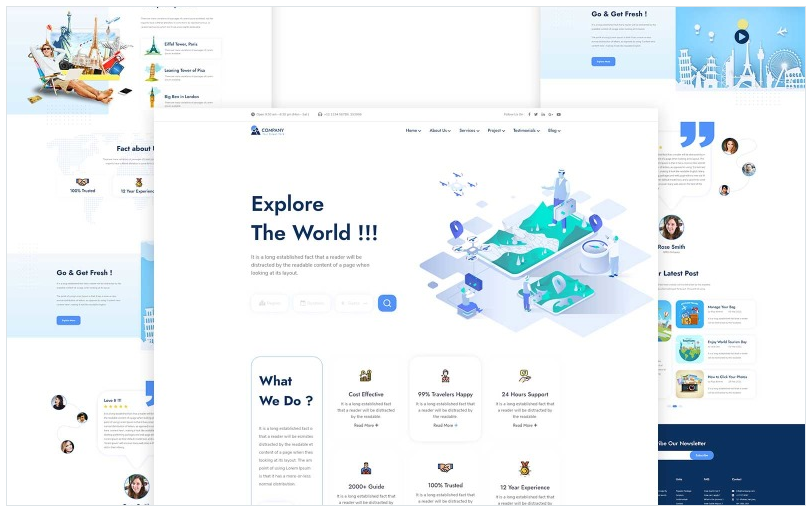This screenshot has width=811, height=518.
Task: Click the Explore The World !!! heading
Action: coord(314,218)
